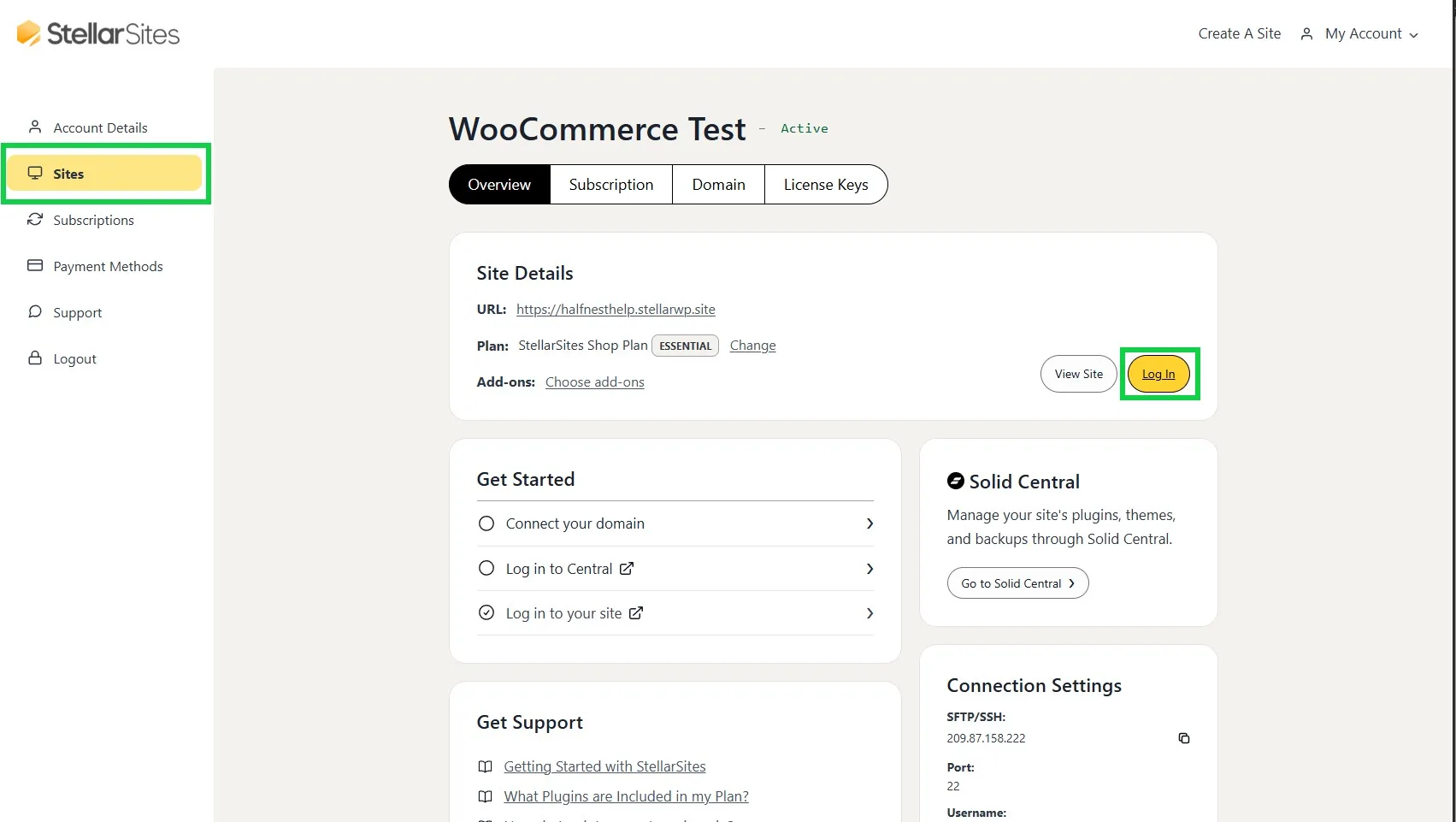1456x822 pixels.
Task: Click the StellarSites logo
Action: click(x=98, y=33)
